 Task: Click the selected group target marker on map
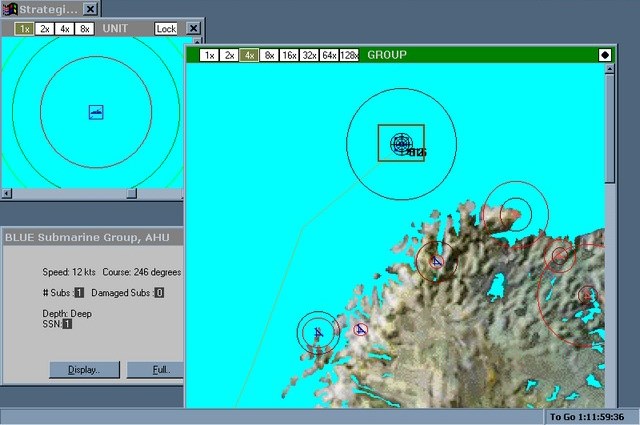pyautogui.click(x=401, y=143)
